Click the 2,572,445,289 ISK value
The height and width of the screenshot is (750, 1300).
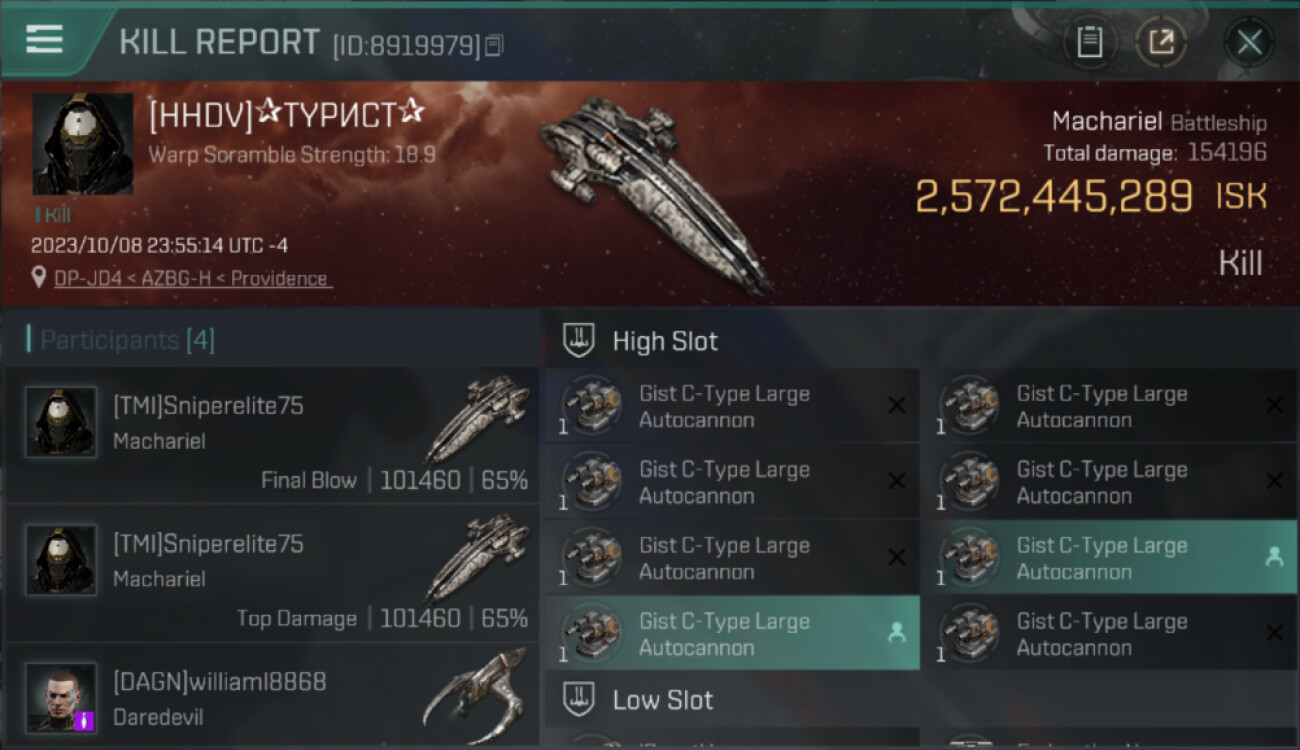tap(1090, 196)
